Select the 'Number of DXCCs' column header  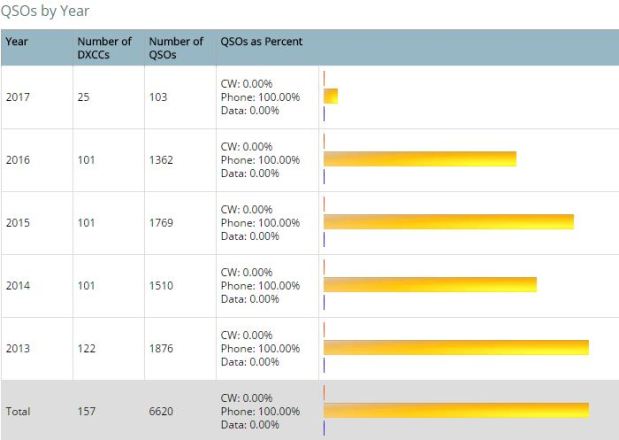coord(104,47)
